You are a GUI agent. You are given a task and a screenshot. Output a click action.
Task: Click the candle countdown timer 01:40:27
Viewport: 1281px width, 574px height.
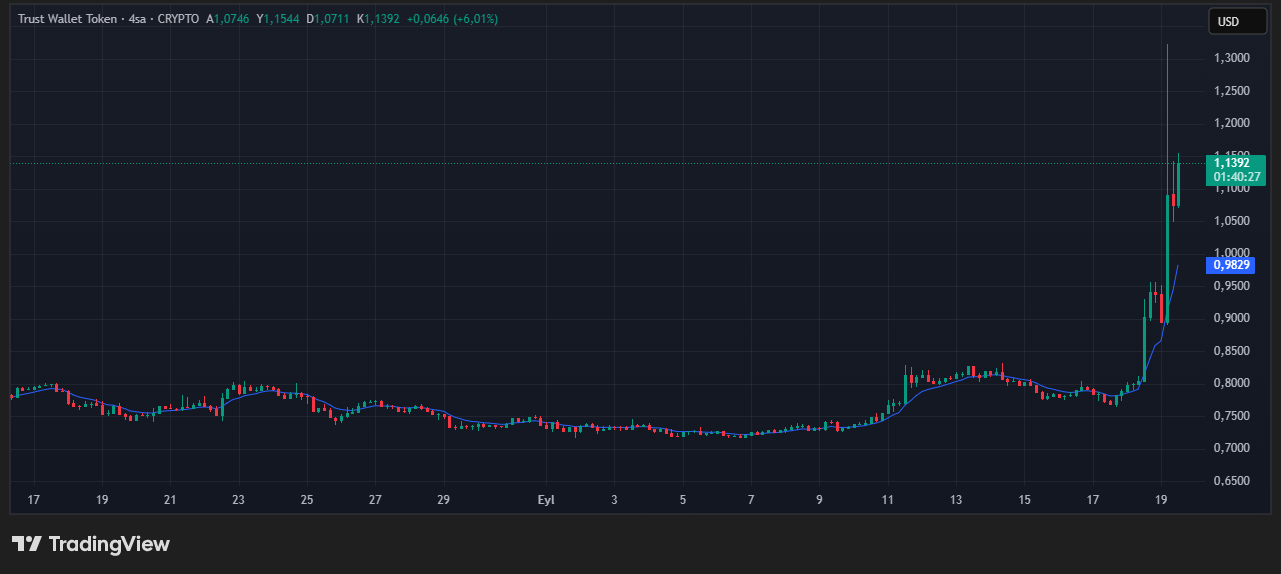[1237, 177]
